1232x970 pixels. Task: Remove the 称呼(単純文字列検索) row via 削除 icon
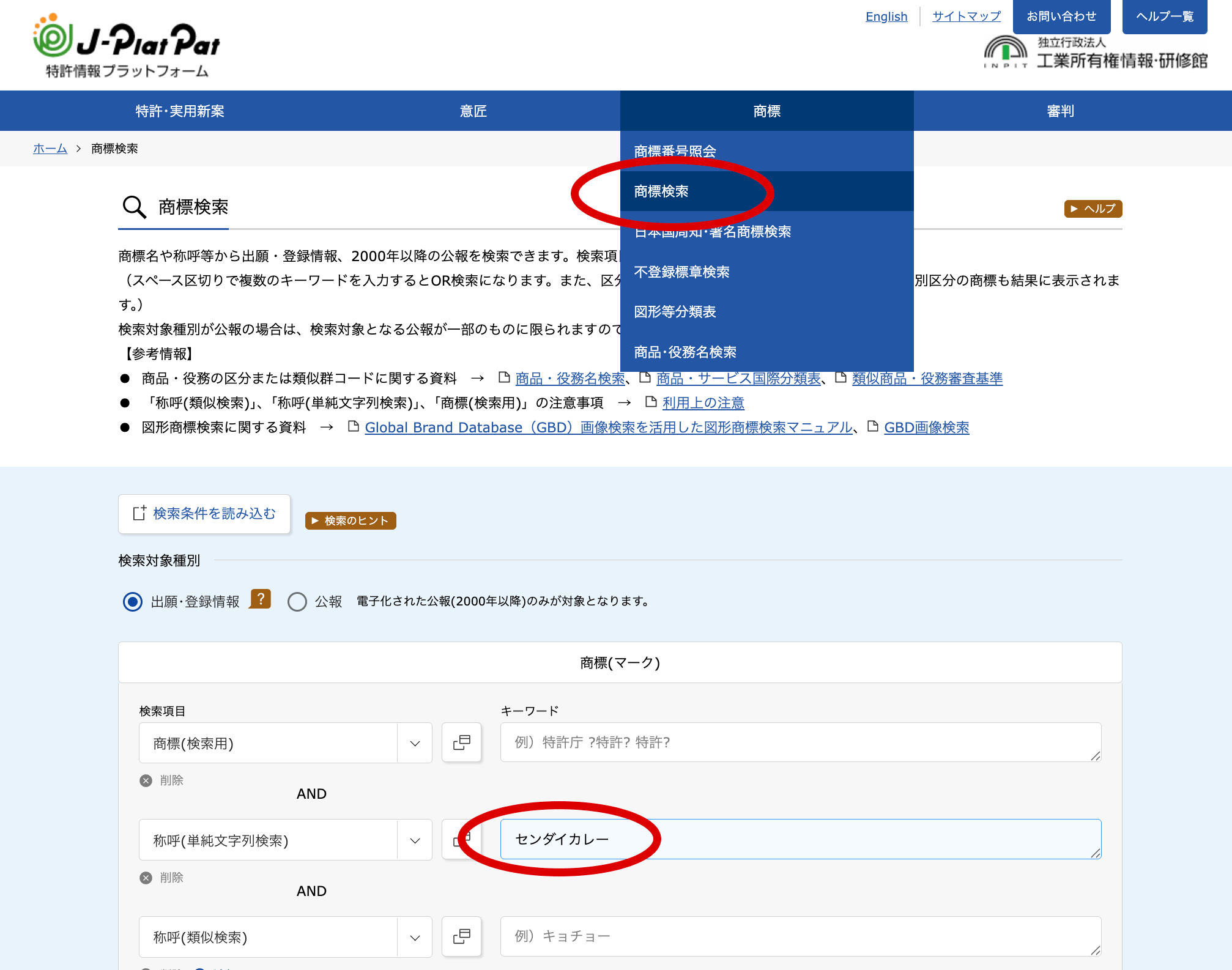pyautogui.click(x=146, y=878)
